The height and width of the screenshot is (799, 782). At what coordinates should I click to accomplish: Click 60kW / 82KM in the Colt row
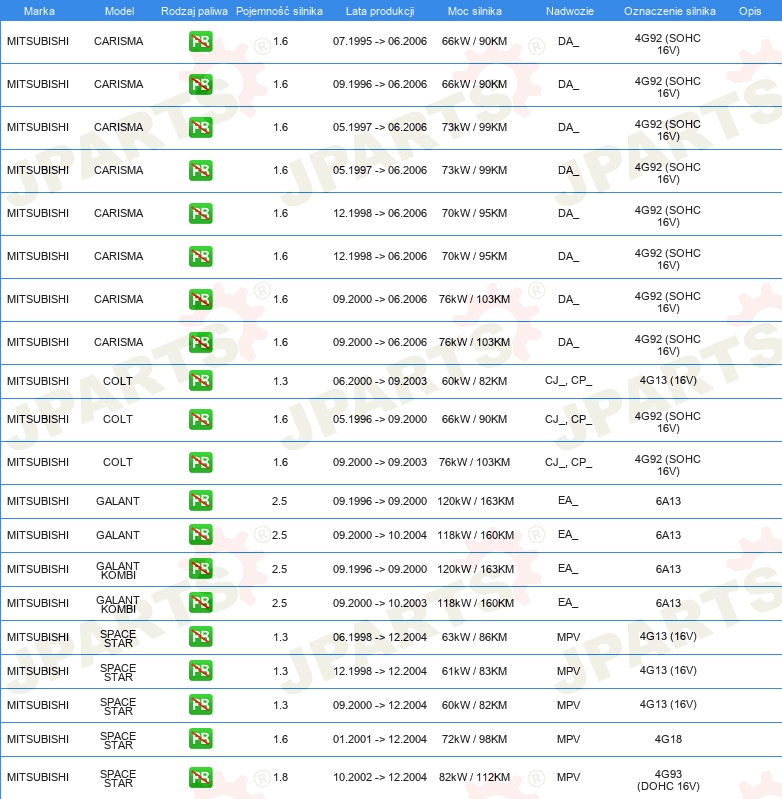pyautogui.click(x=474, y=381)
